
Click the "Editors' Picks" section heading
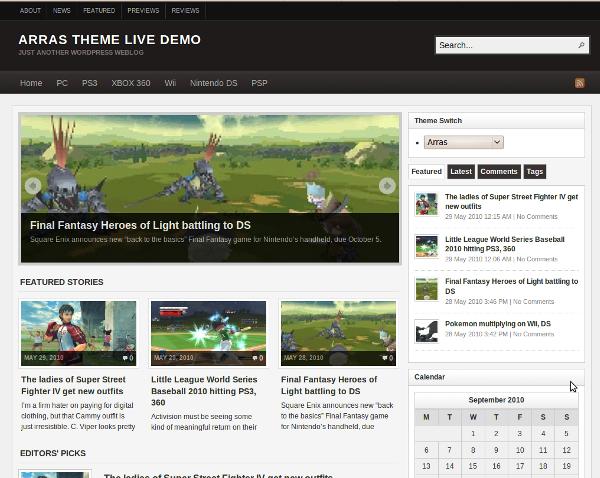coord(53,453)
